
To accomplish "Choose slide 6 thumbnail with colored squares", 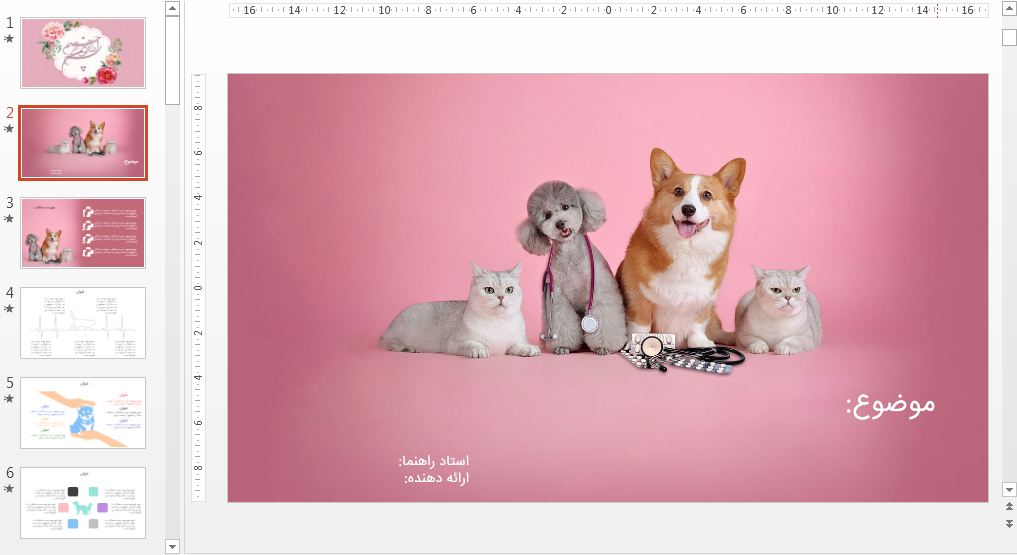I will (83, 503).
